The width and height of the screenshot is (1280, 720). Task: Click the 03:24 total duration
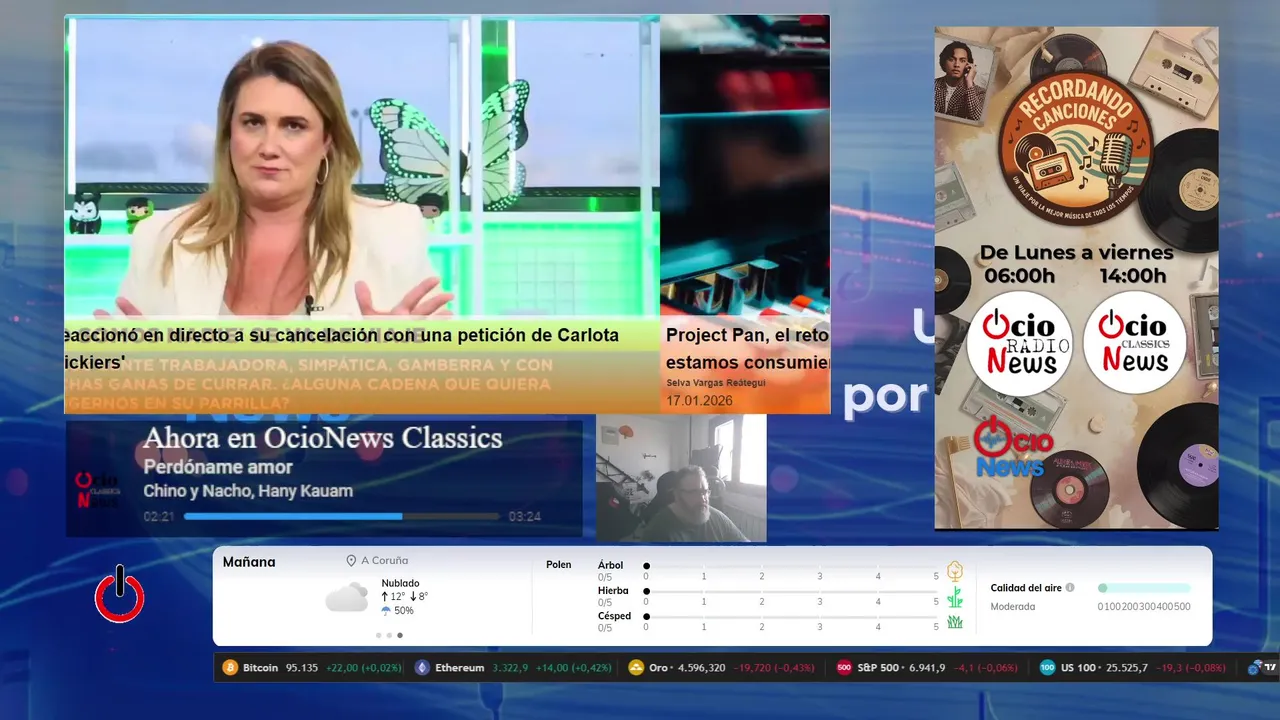tap(525, 517)
